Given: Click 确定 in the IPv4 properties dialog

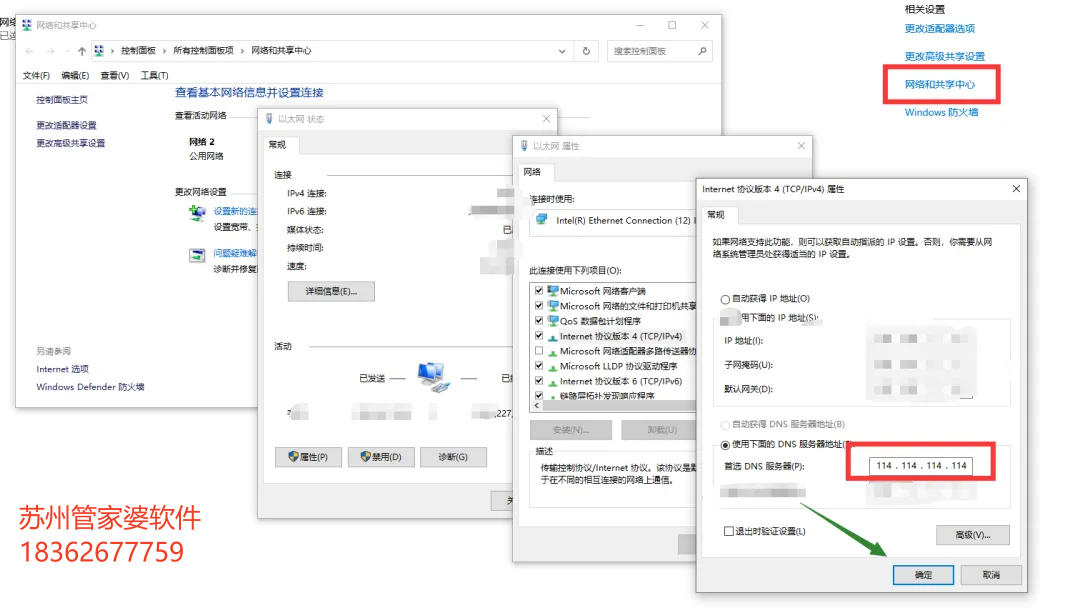Looking at the screenshot, I should tap(923, 575).
